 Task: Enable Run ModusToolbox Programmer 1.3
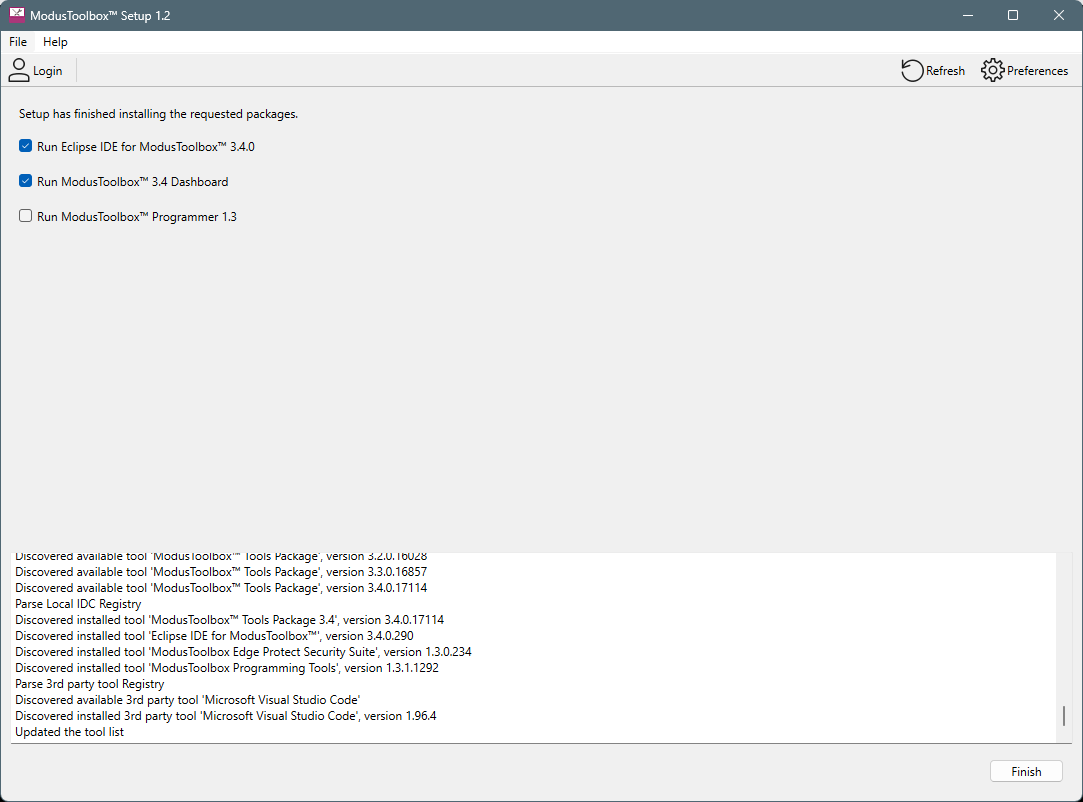coord(25,216)
